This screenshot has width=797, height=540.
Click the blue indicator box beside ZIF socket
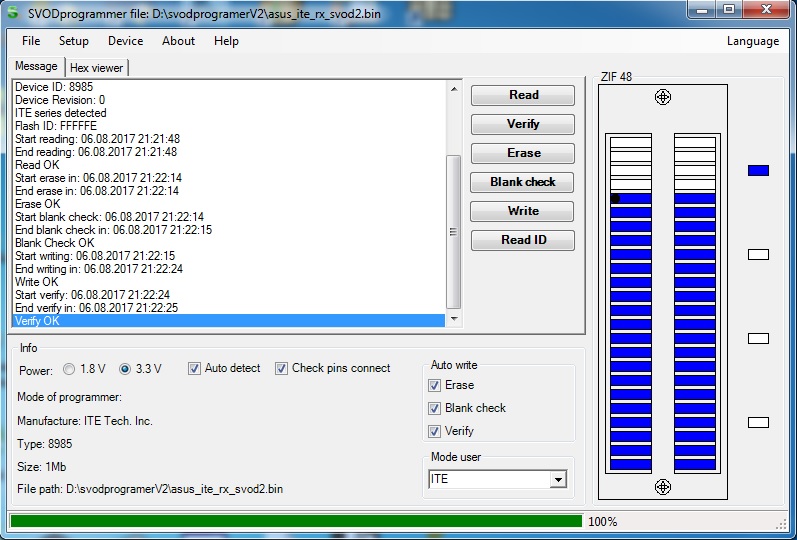pos(758,171)
